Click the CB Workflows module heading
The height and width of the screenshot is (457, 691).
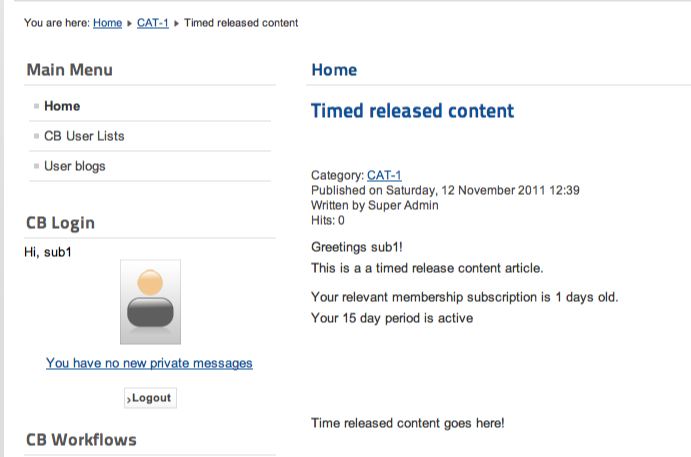click(x=82, y=440)
